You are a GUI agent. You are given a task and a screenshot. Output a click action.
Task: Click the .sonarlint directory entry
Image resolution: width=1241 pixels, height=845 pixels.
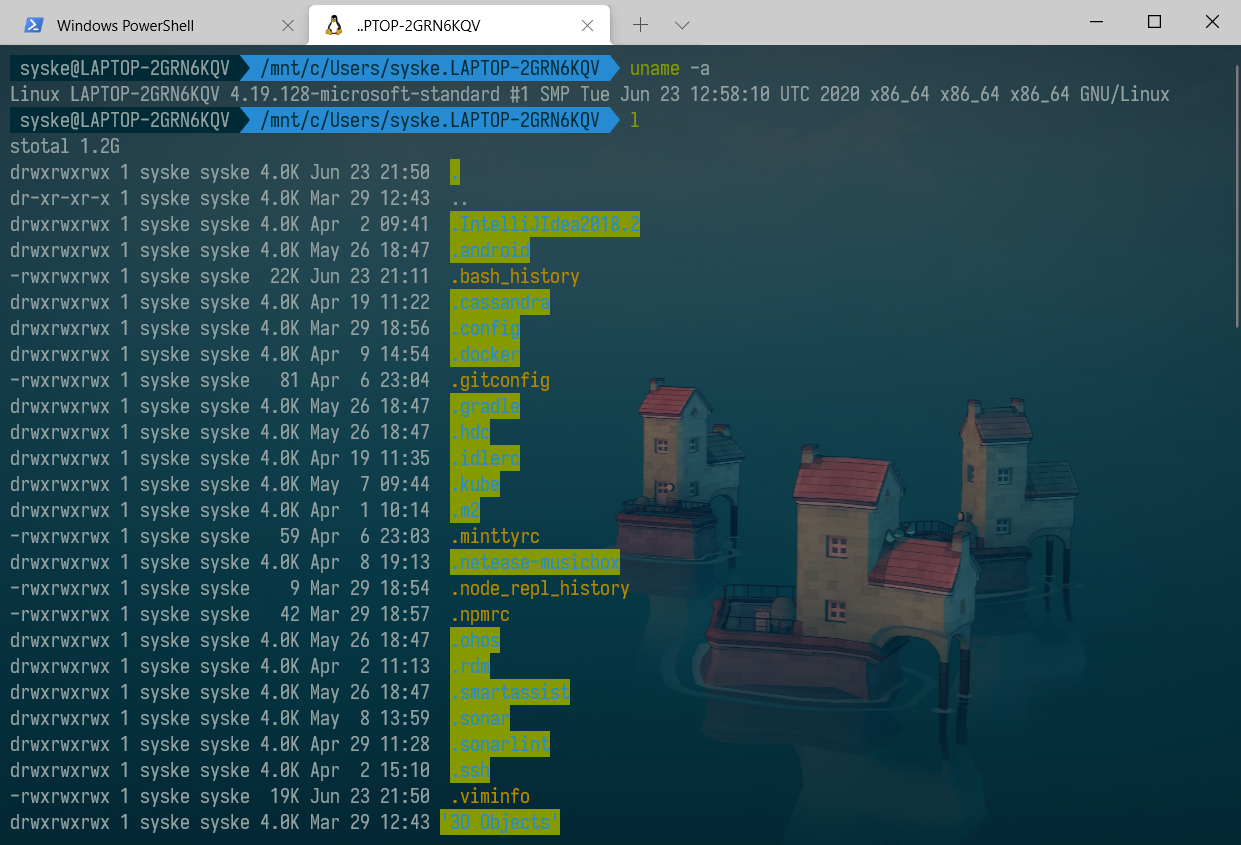tap(499, 744)
